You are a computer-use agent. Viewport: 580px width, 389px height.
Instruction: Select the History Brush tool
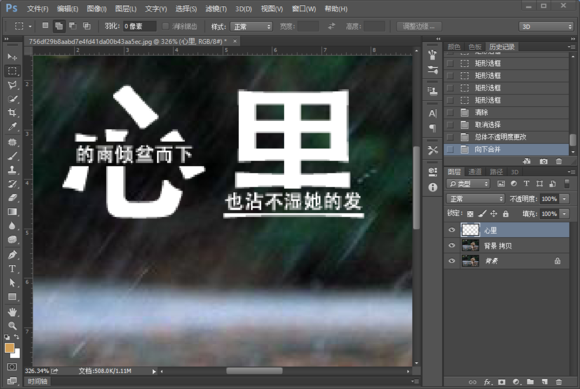tap(12, 184)
